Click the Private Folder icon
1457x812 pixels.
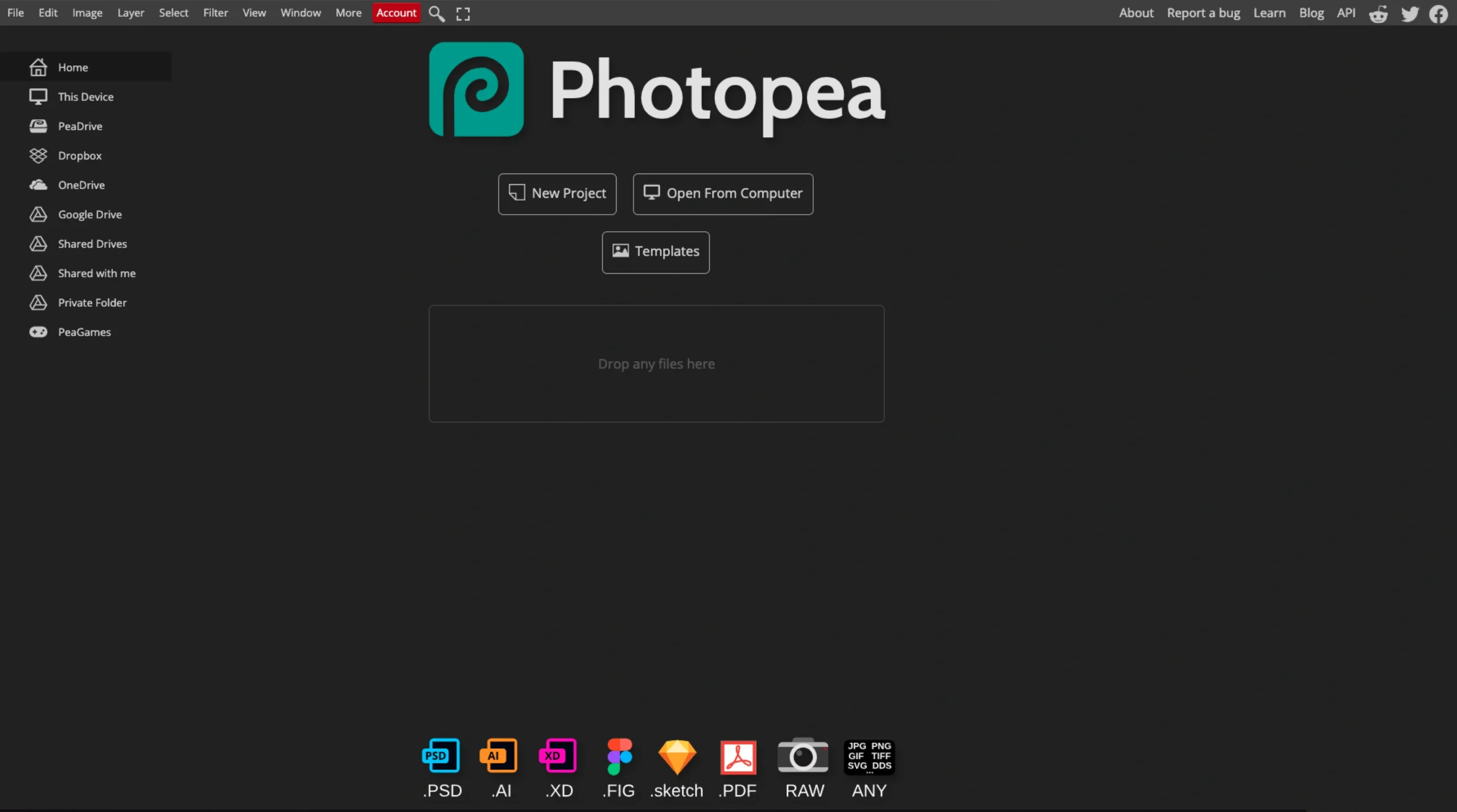tap(38, 303)
